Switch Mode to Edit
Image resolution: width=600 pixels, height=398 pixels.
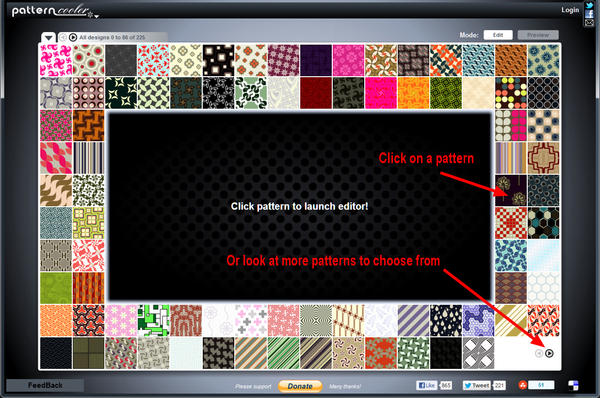click(498, 35)
